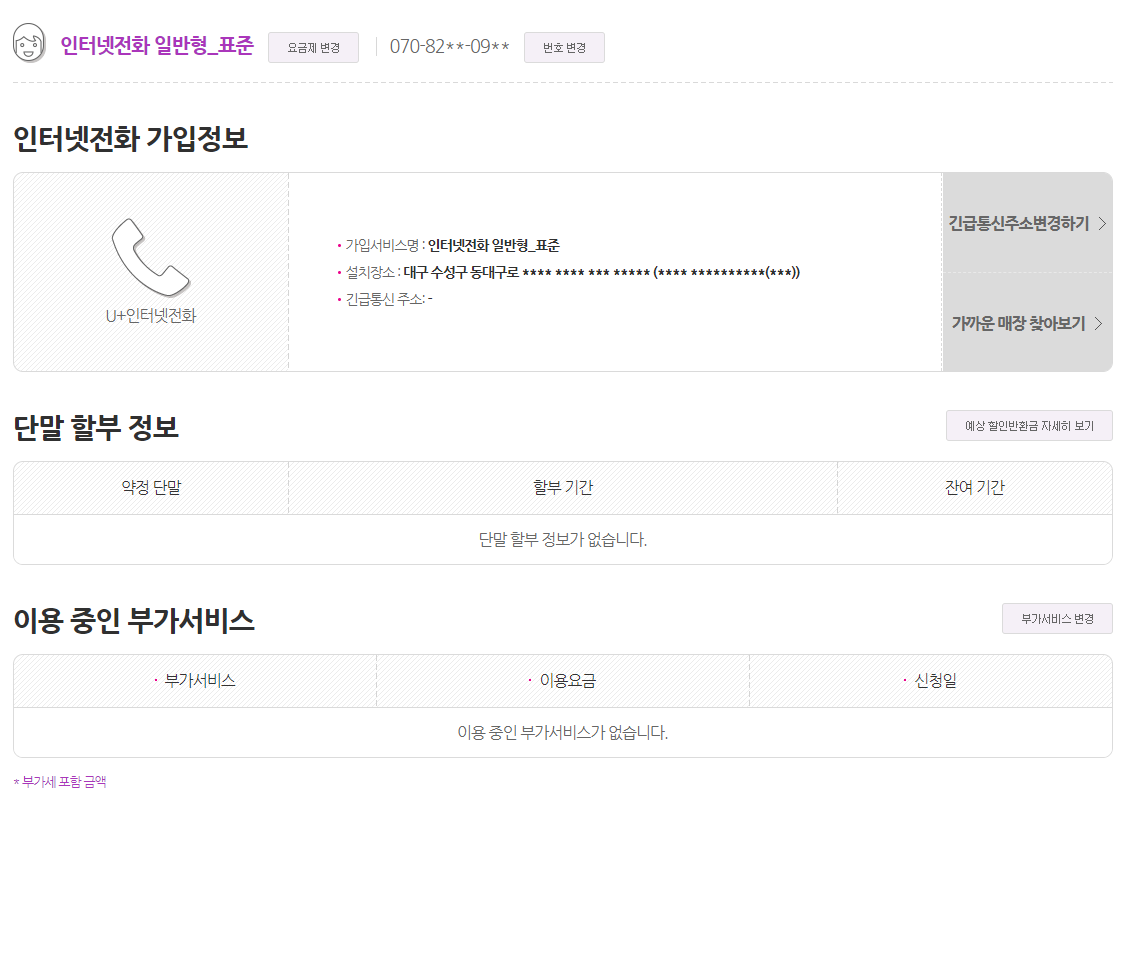The image size is (1122, 971).
Task: Click the 인터넷전화 일반형_표준 title
Action: pos(155,46)
